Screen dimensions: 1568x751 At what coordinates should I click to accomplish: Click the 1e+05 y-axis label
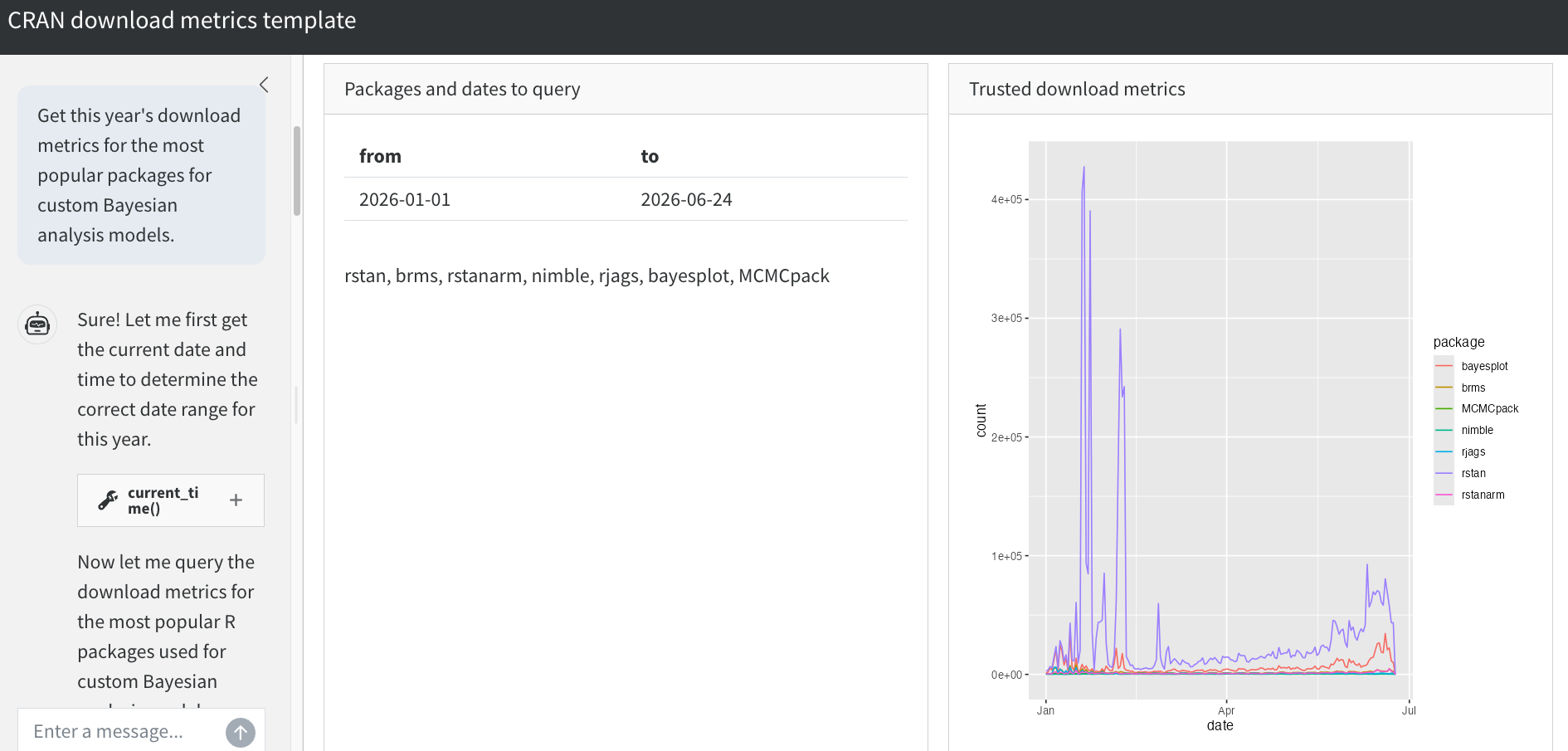(1006, 556)
